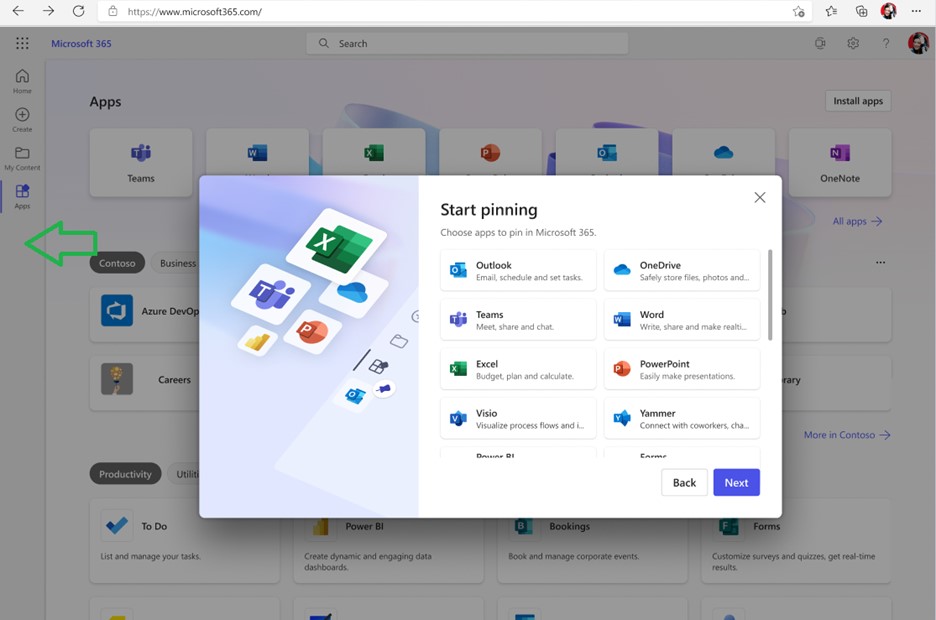Click the Install apps button
This screenshot has width=936, height=620.
point(858,101)
